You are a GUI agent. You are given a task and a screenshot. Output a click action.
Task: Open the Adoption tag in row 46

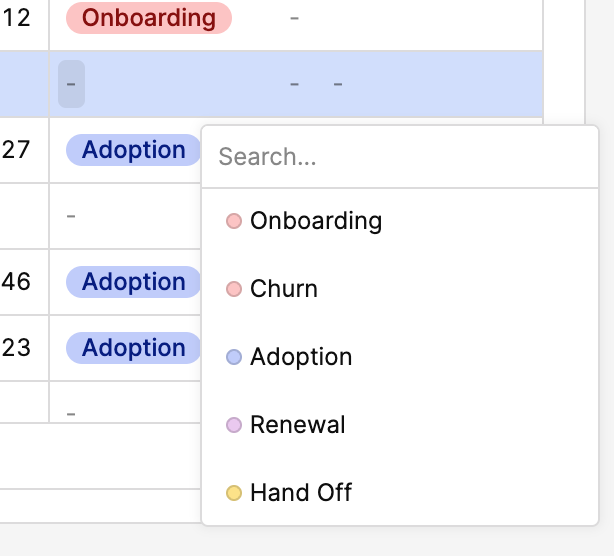[x=133, y=282]
